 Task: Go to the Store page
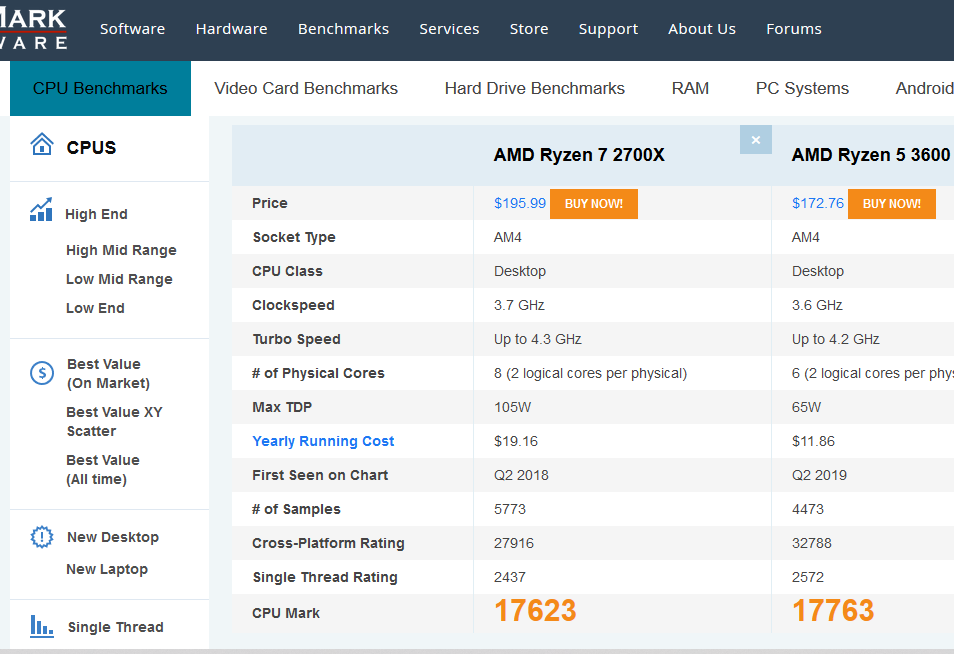529,29
